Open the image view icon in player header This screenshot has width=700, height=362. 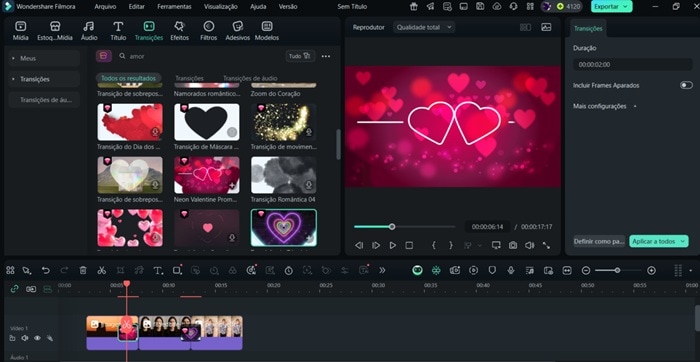pos(546,27)
